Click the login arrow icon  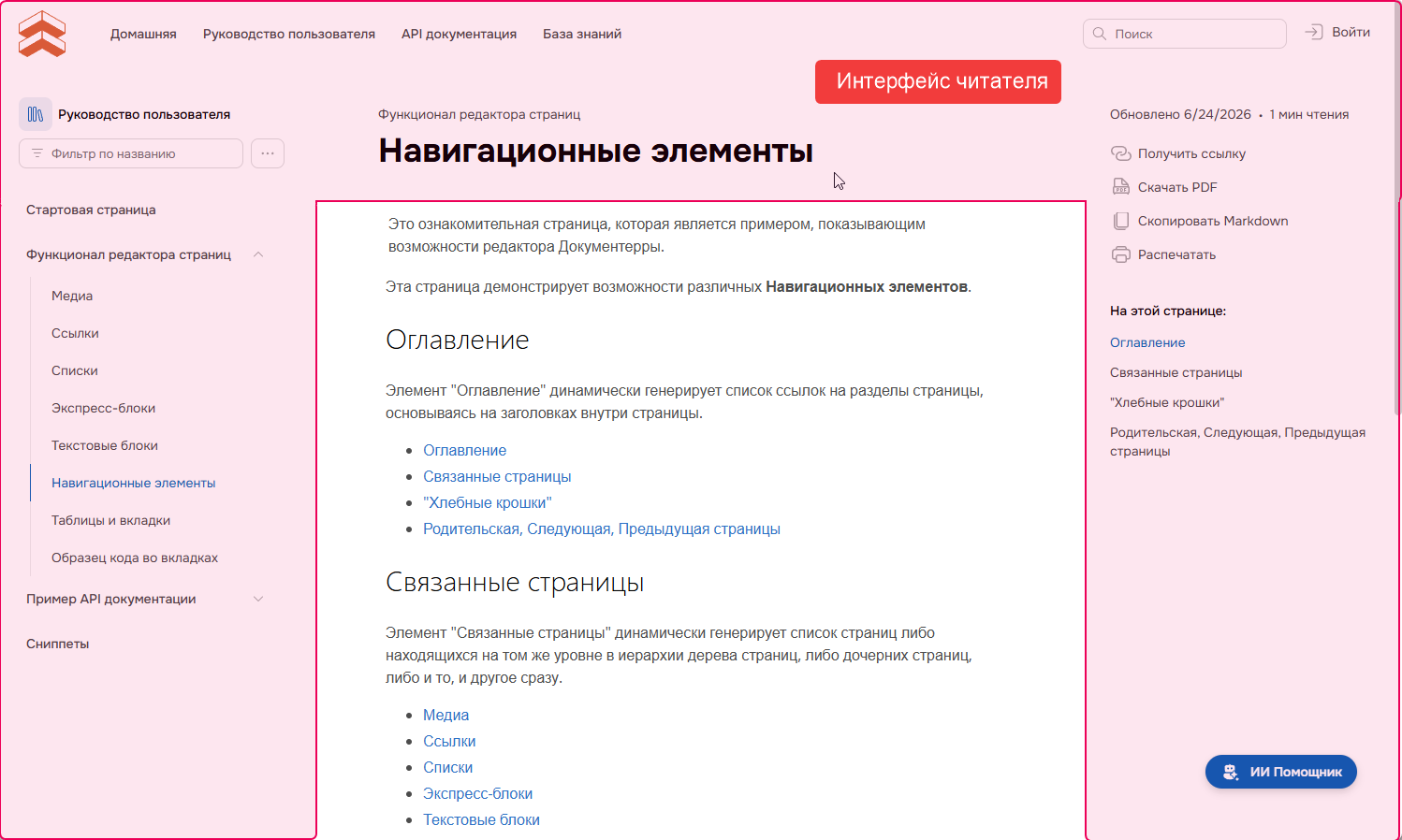(x=1314, y=32)
